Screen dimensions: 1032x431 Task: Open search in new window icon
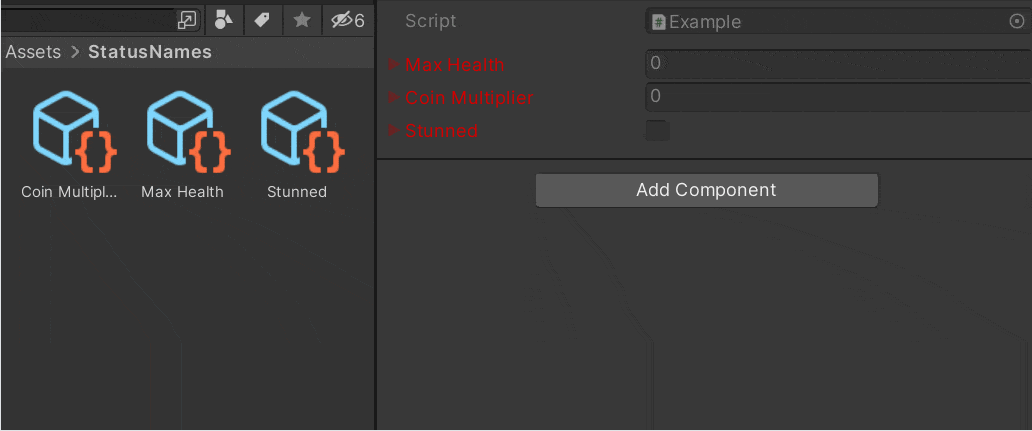187,21
